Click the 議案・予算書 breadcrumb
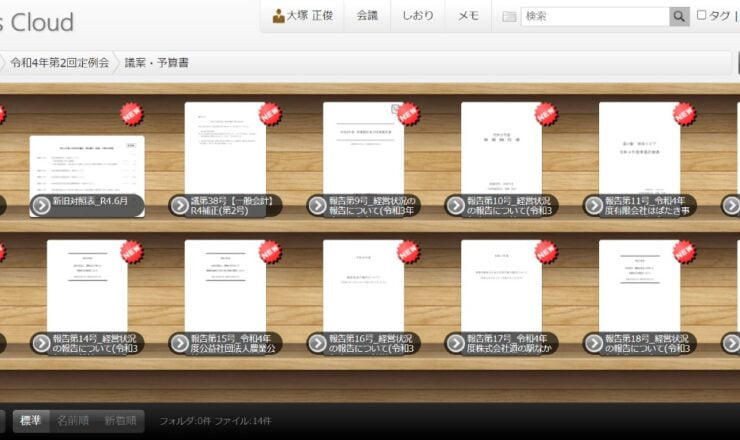This screenshot has width=740, height=440. (x=157, y=62)
